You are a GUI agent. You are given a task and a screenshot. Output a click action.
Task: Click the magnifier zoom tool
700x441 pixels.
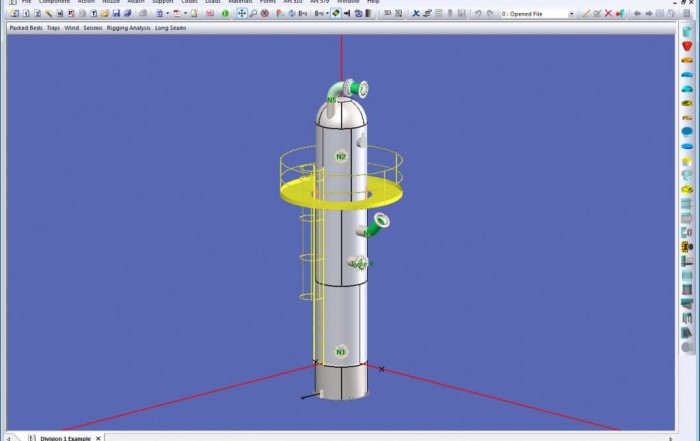[253, 14]
